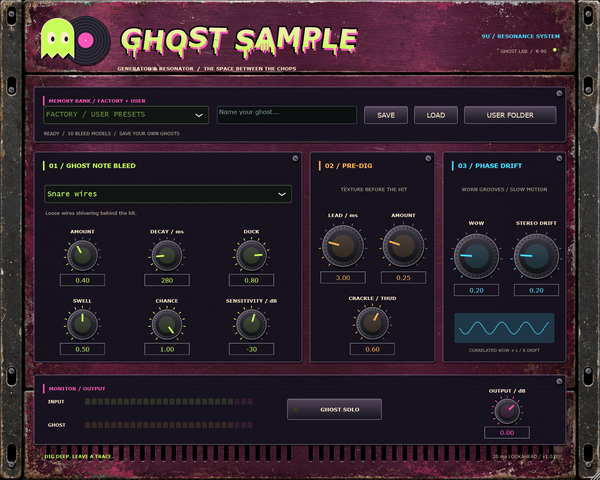600x480 pixels.
Task: Click the Pre-Dig AMOUNT knob
Action: [403, 246]
